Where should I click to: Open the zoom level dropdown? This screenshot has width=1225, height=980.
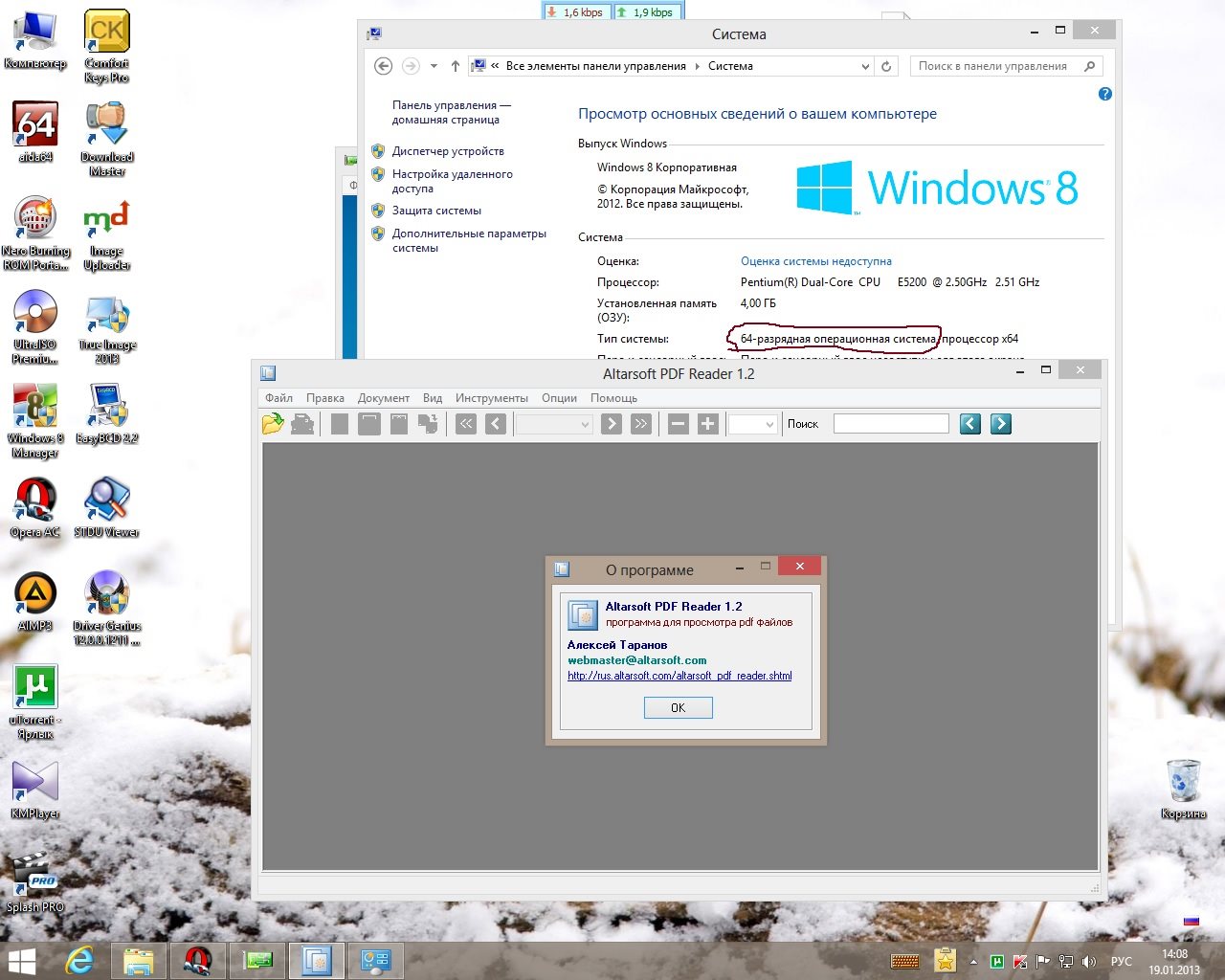point(768,424)
